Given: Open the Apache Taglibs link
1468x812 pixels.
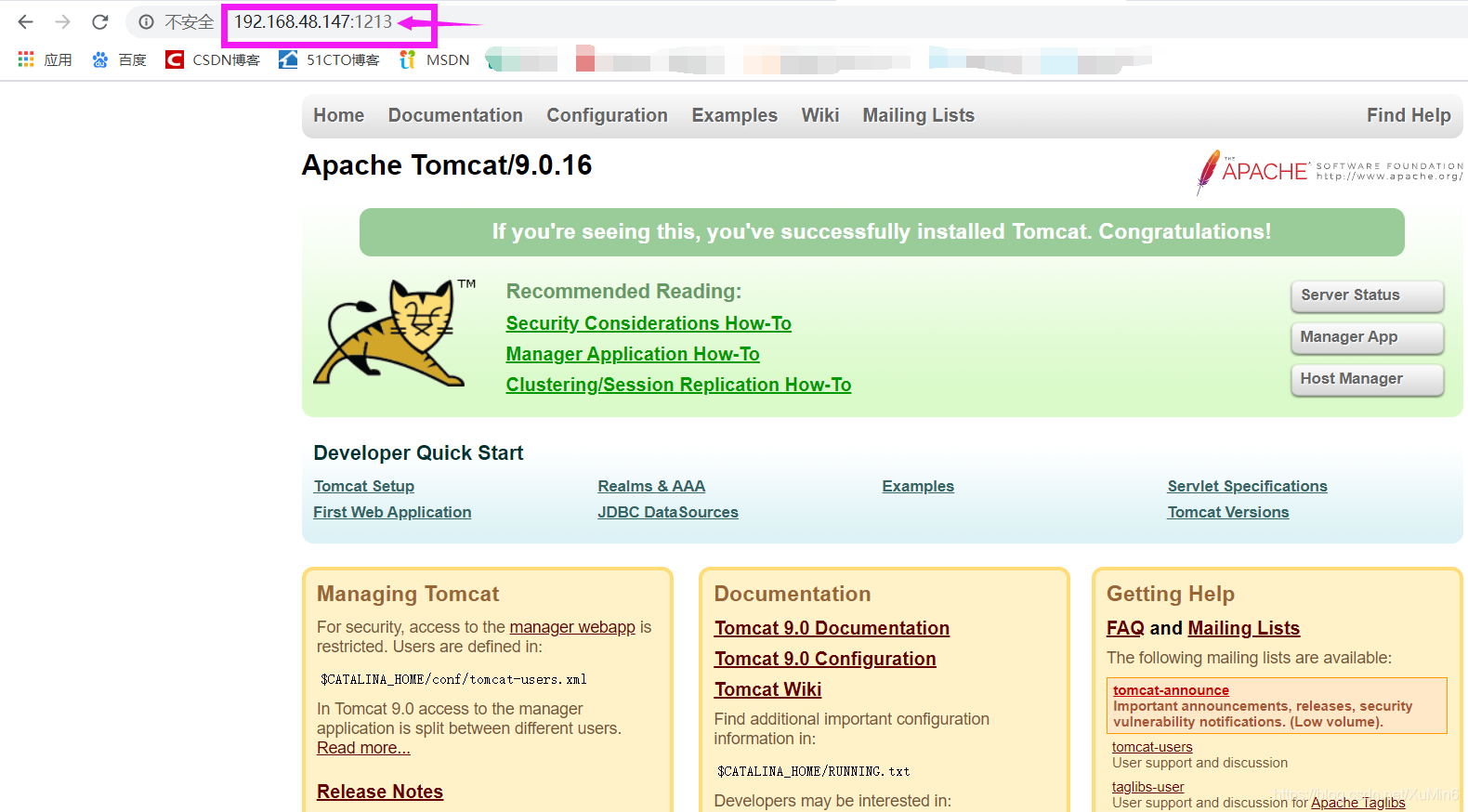Looking at the screenshot, I should point(1358,803).
